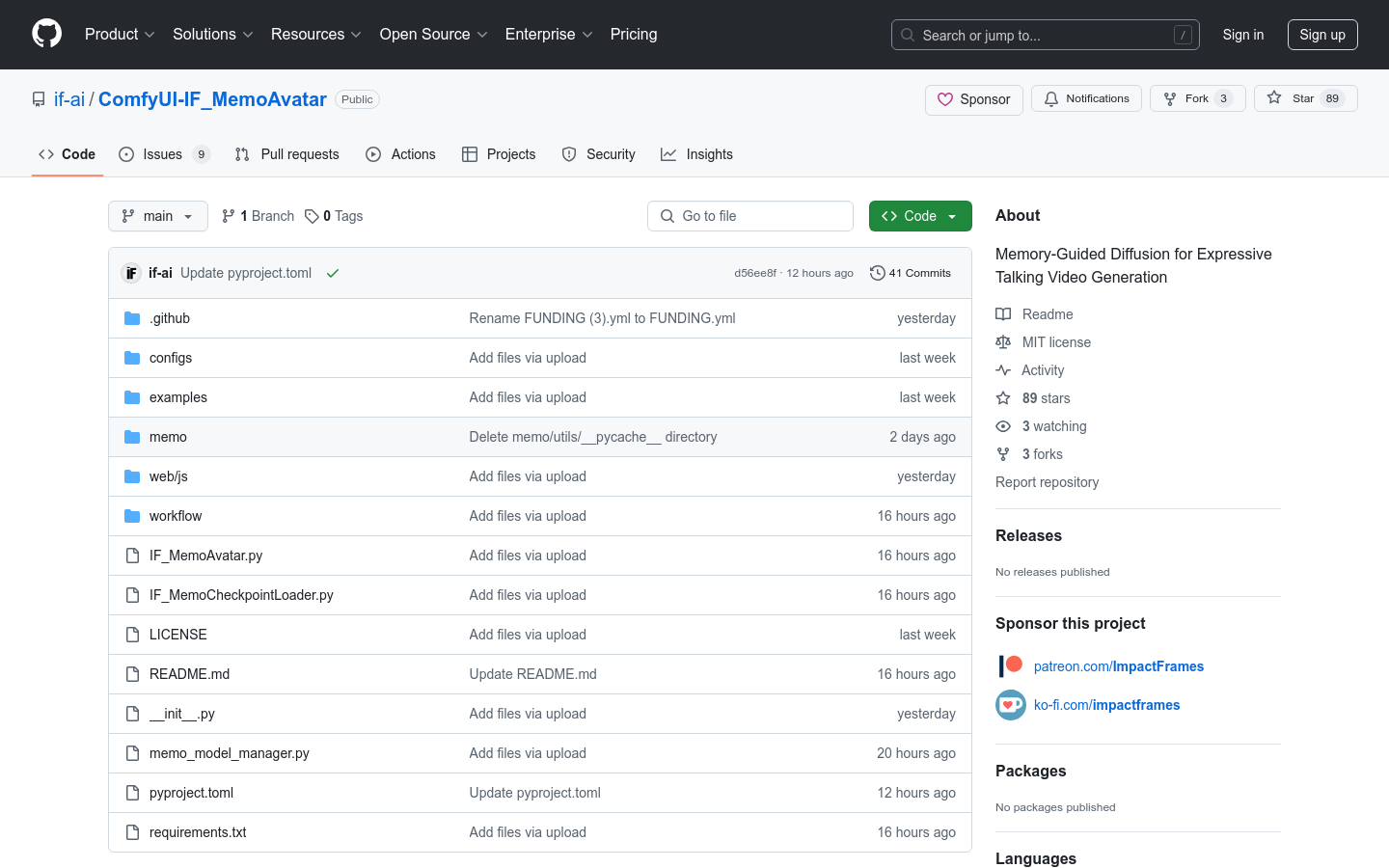Click the Go to file search field
1389x868 pixels.
tap(750, 216)
